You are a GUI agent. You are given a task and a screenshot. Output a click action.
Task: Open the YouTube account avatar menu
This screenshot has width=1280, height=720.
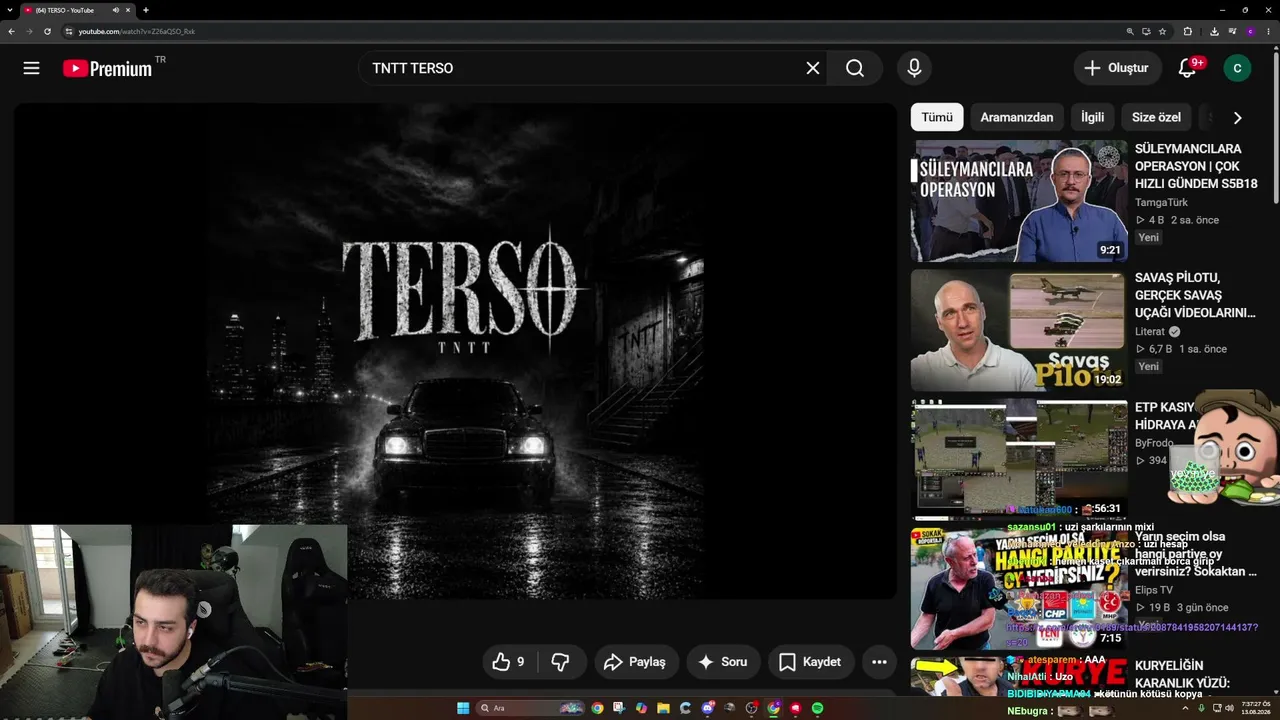click(1237, 68)
